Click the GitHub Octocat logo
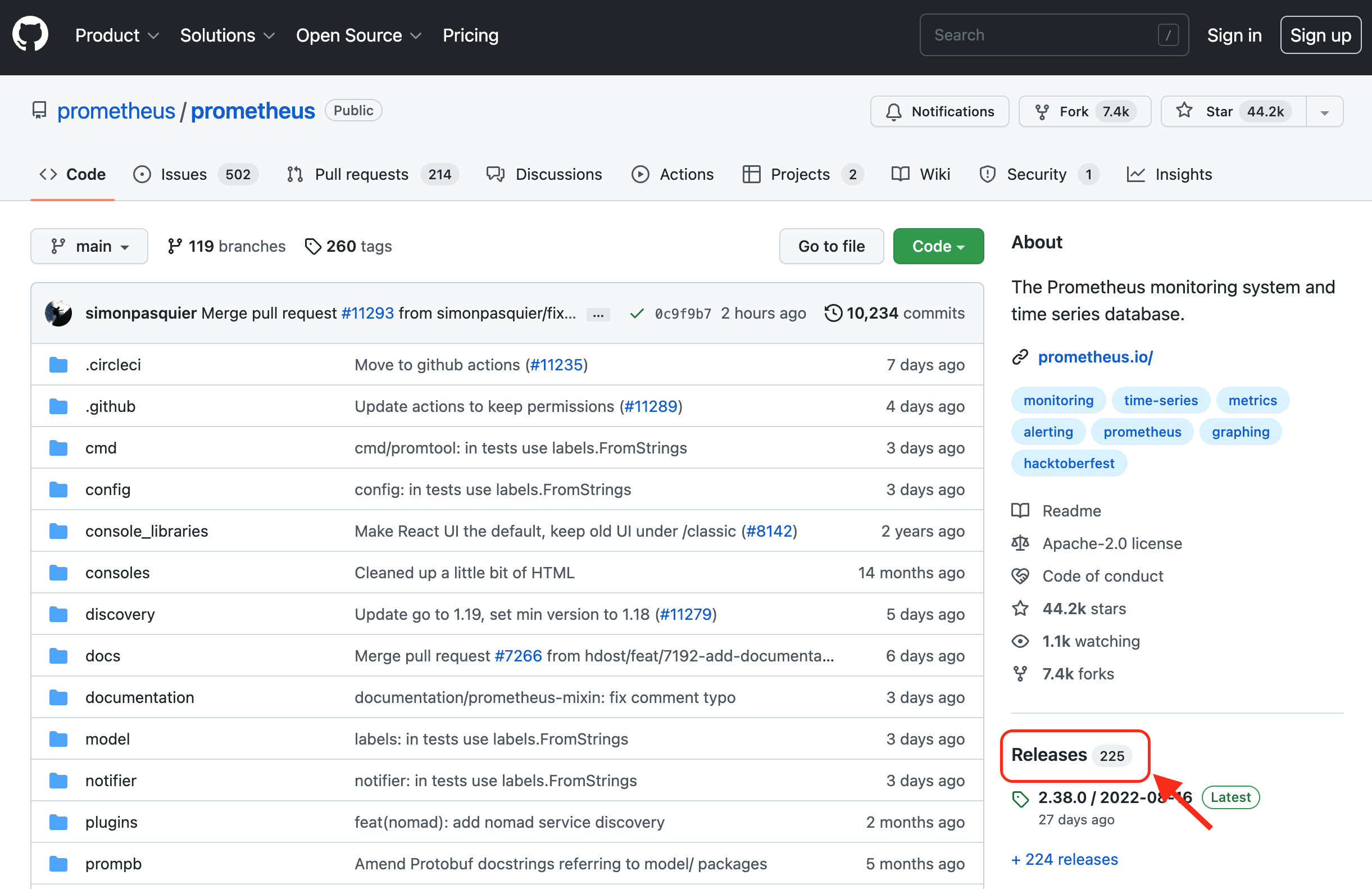The width and height of the screenshot is (1372, 889). point(30,34)
